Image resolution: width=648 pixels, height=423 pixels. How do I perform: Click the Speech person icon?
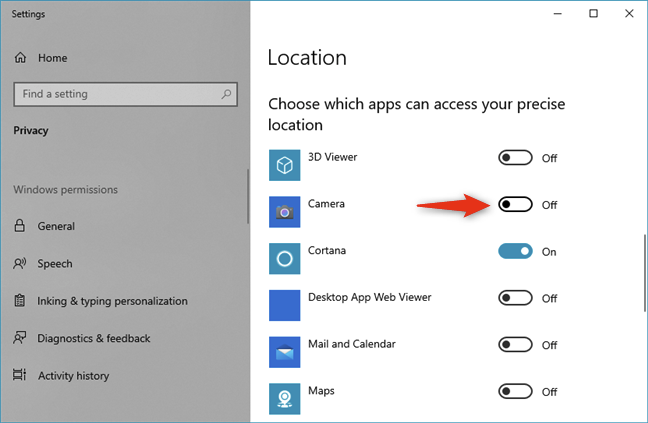click(x=19, y=264)
